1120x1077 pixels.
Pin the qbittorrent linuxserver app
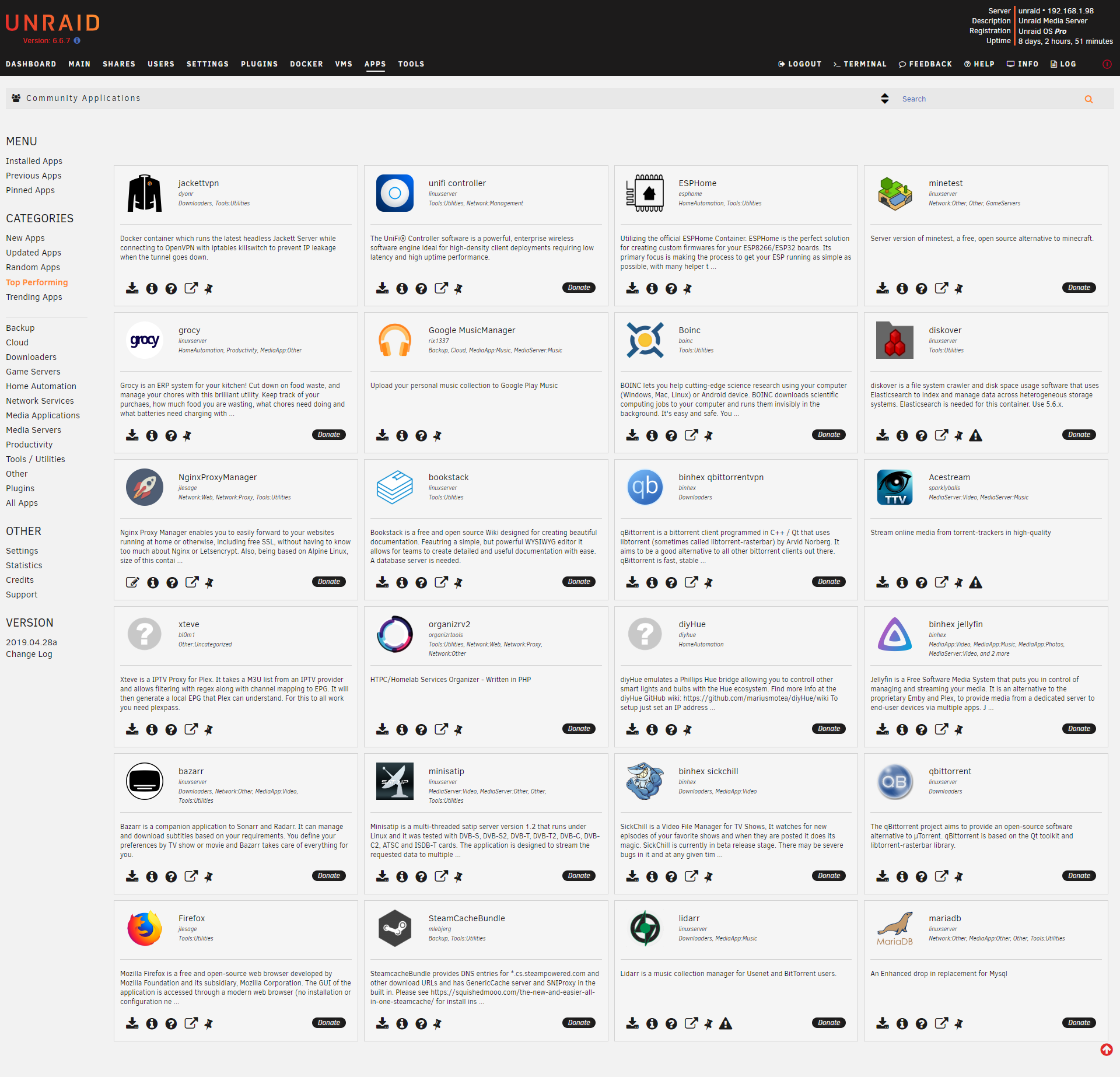tap(958, 876)
